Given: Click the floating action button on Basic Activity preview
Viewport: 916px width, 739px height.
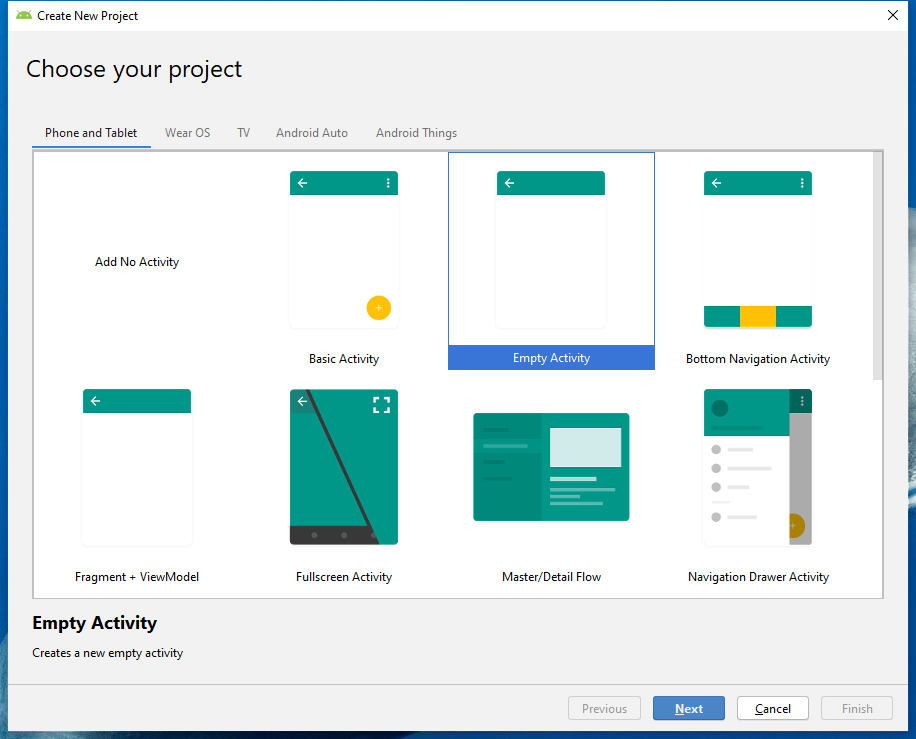Looking at the screenshot, I should 379,308.
